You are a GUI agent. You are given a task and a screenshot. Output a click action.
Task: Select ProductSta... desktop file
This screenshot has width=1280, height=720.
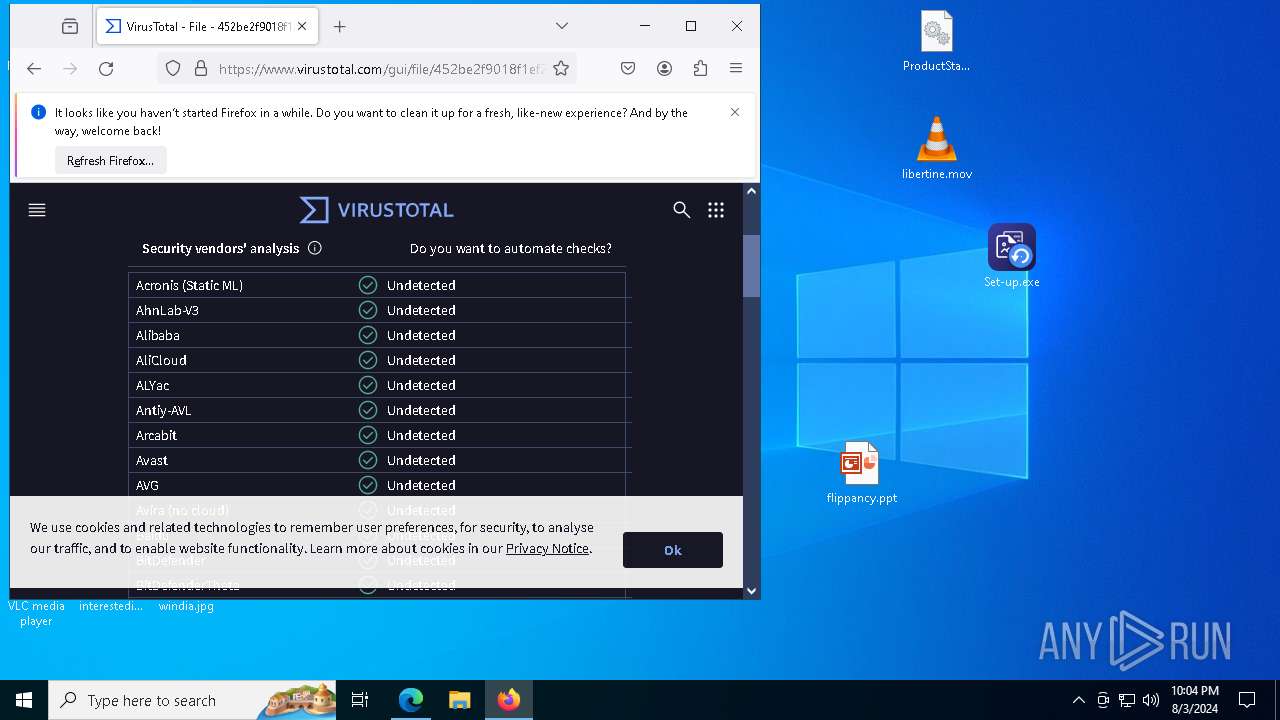[937, 42]
